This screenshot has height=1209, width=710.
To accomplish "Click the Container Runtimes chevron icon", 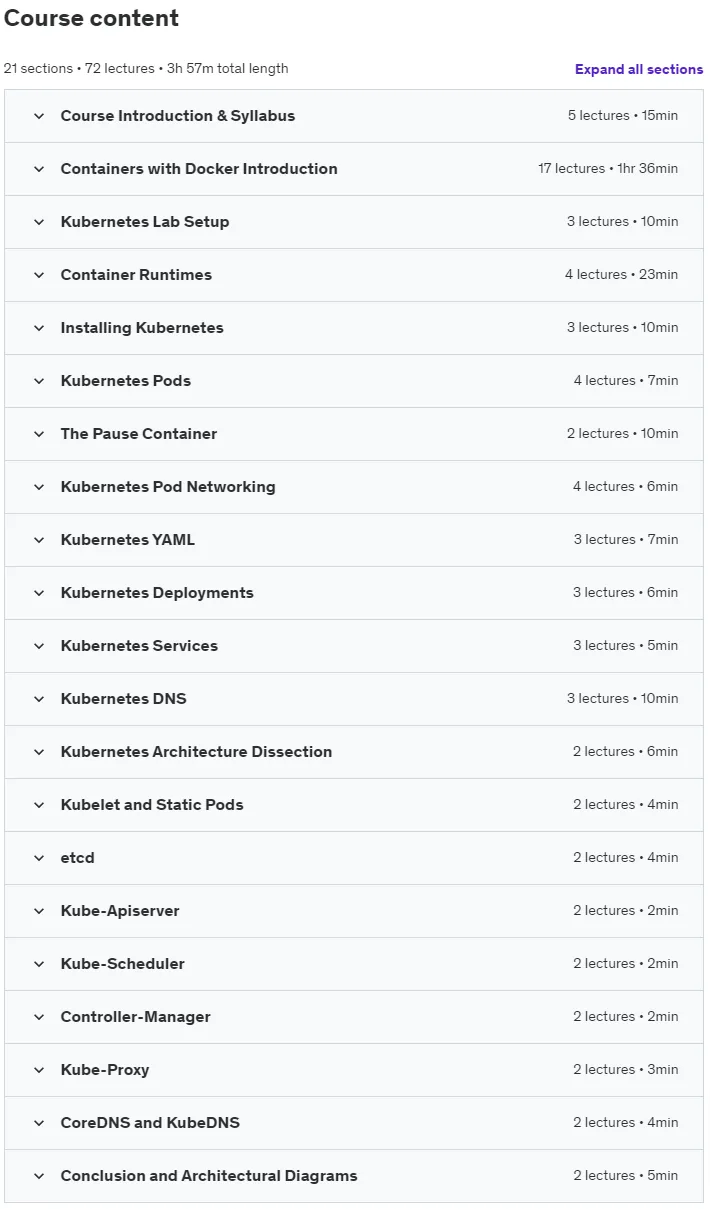I will click(39, 275).
